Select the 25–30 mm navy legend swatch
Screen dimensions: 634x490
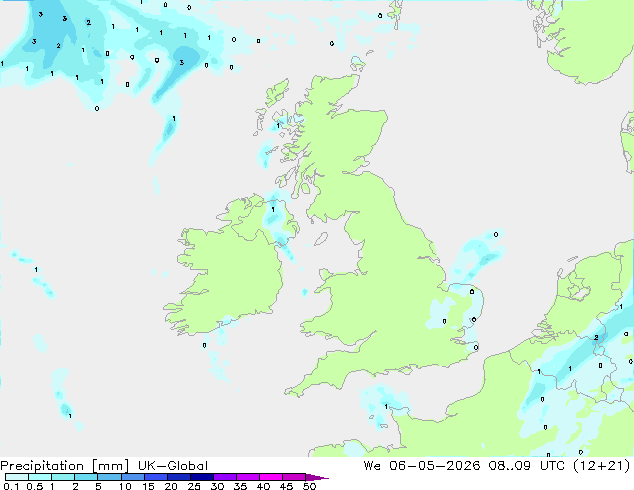201,477
